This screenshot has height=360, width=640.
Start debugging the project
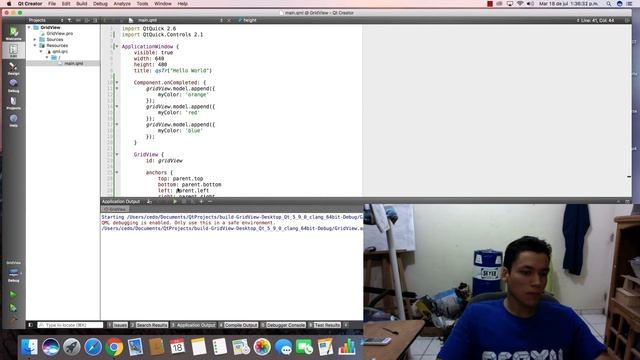[x=13, y=307]
